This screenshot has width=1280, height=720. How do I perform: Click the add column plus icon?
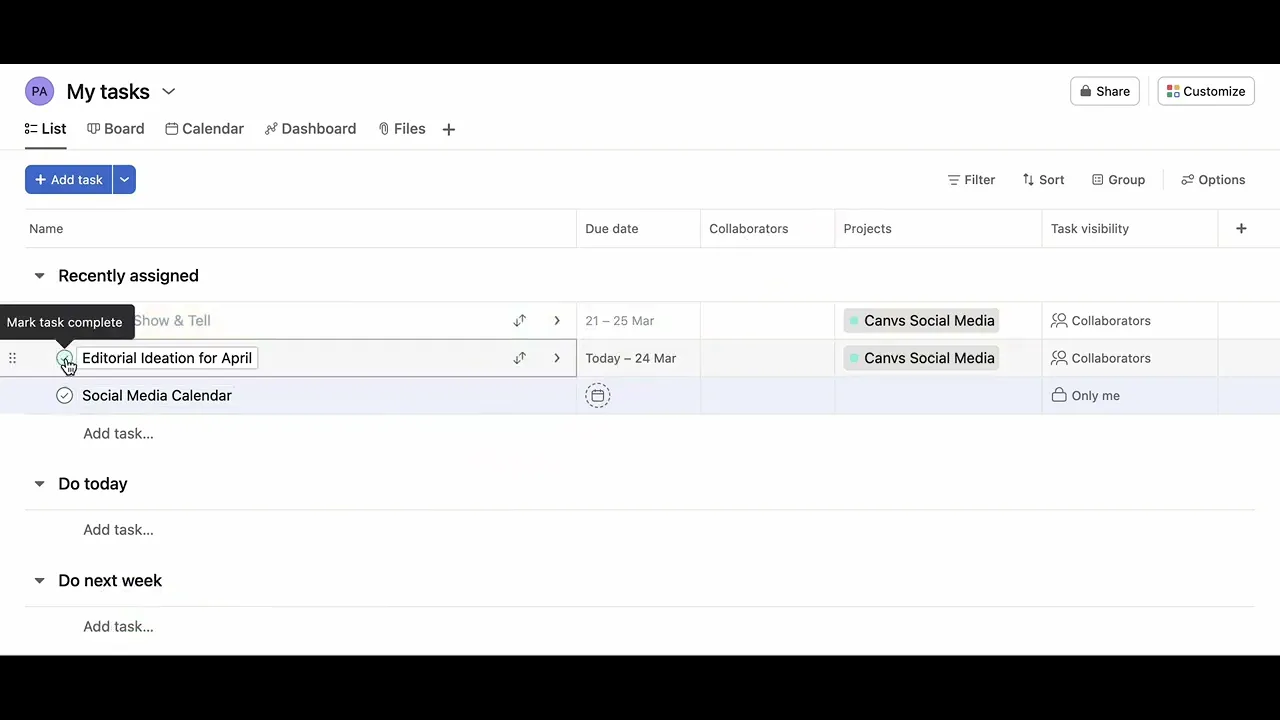tap(1241, 229)
